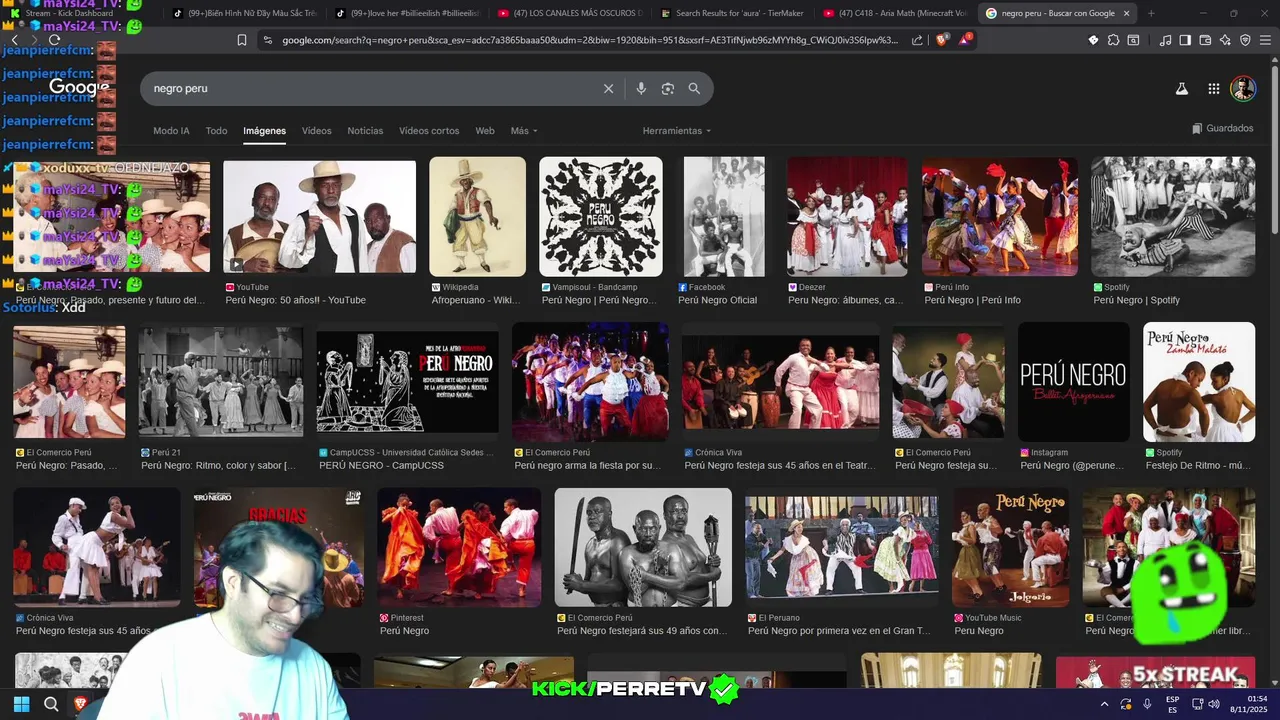Switch to the Todo results tab
The height and width of the screenshot is (720, 1280).
(216, 131)
